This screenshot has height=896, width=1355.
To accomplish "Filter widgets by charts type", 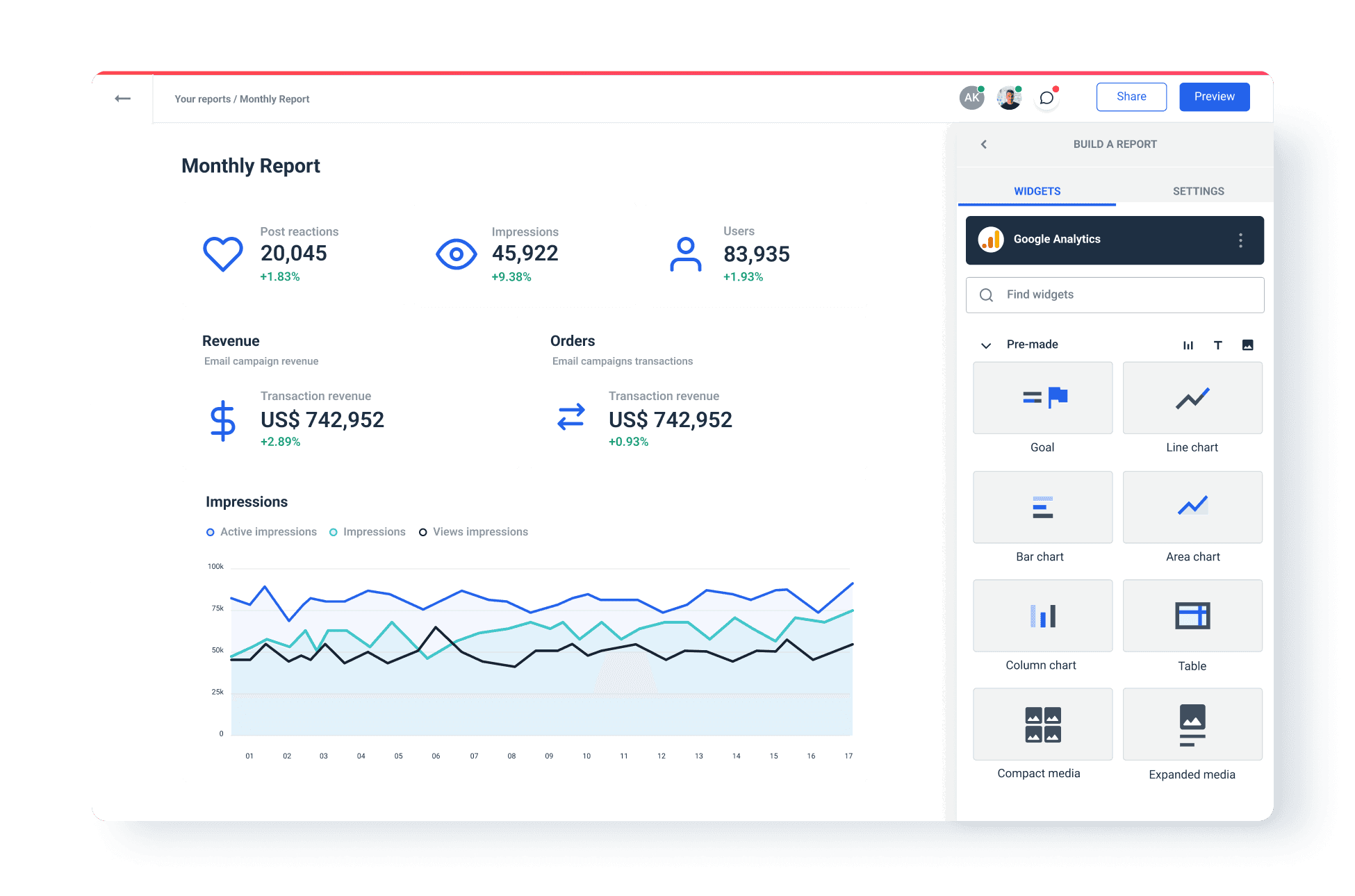I will (1188, 345).
